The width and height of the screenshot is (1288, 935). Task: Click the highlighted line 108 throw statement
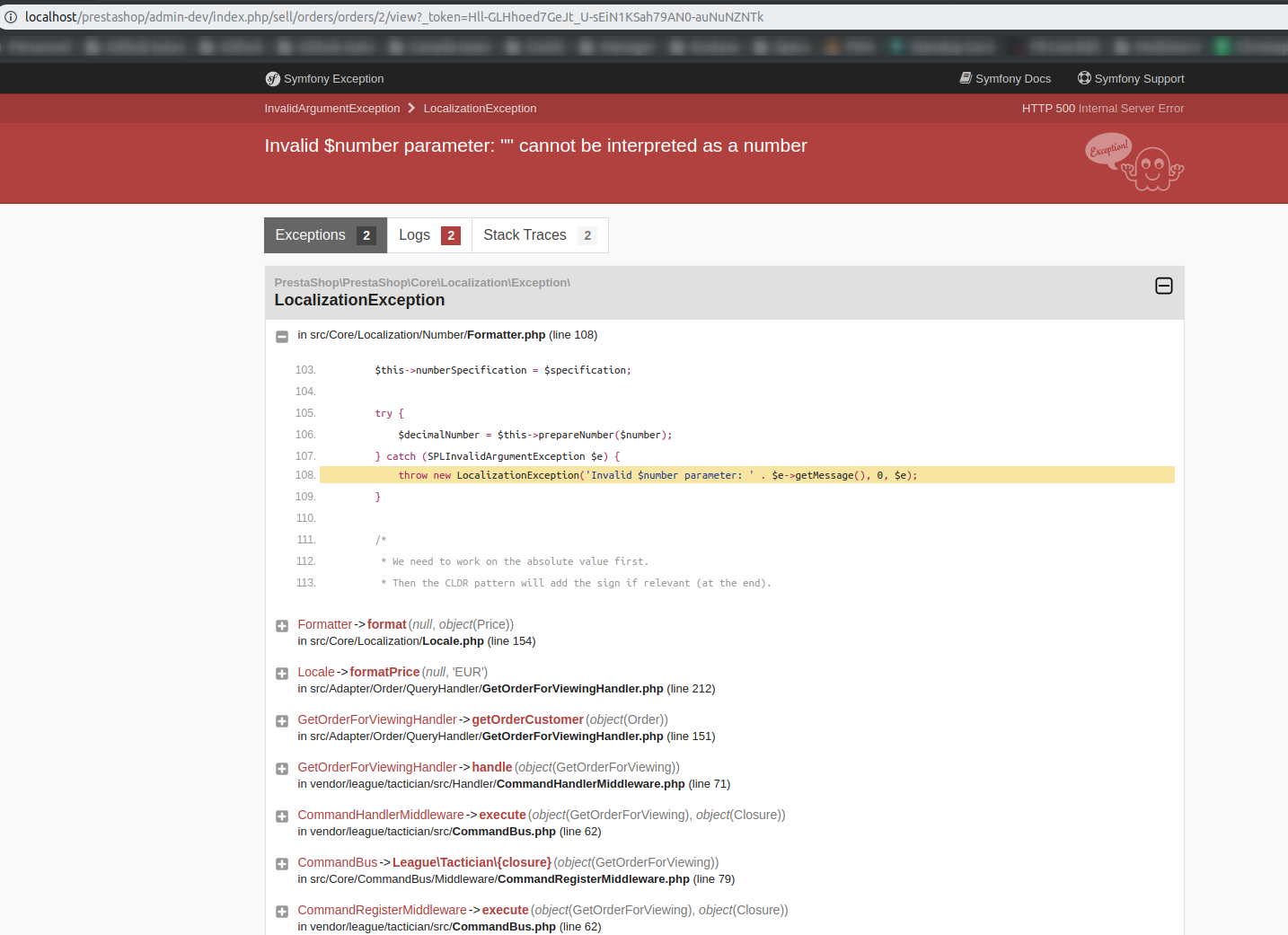click(x=747, y=475)
